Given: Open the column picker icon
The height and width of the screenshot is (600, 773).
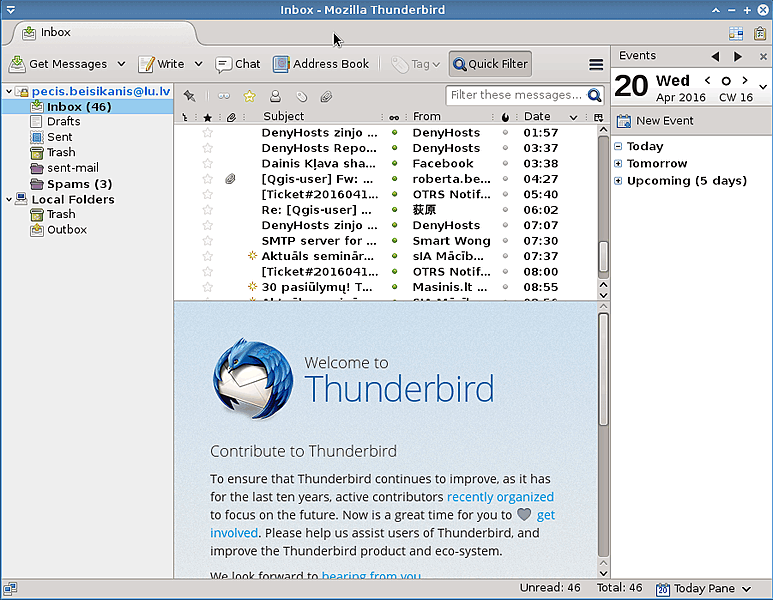Looking at the screenshot, I should coord(598,117).
